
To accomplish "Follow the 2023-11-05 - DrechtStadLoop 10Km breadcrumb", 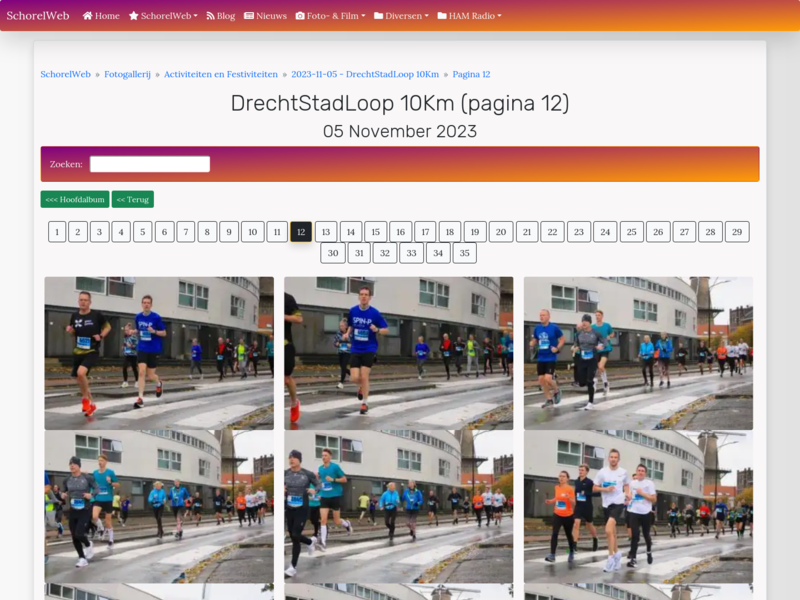I will 365,74.
